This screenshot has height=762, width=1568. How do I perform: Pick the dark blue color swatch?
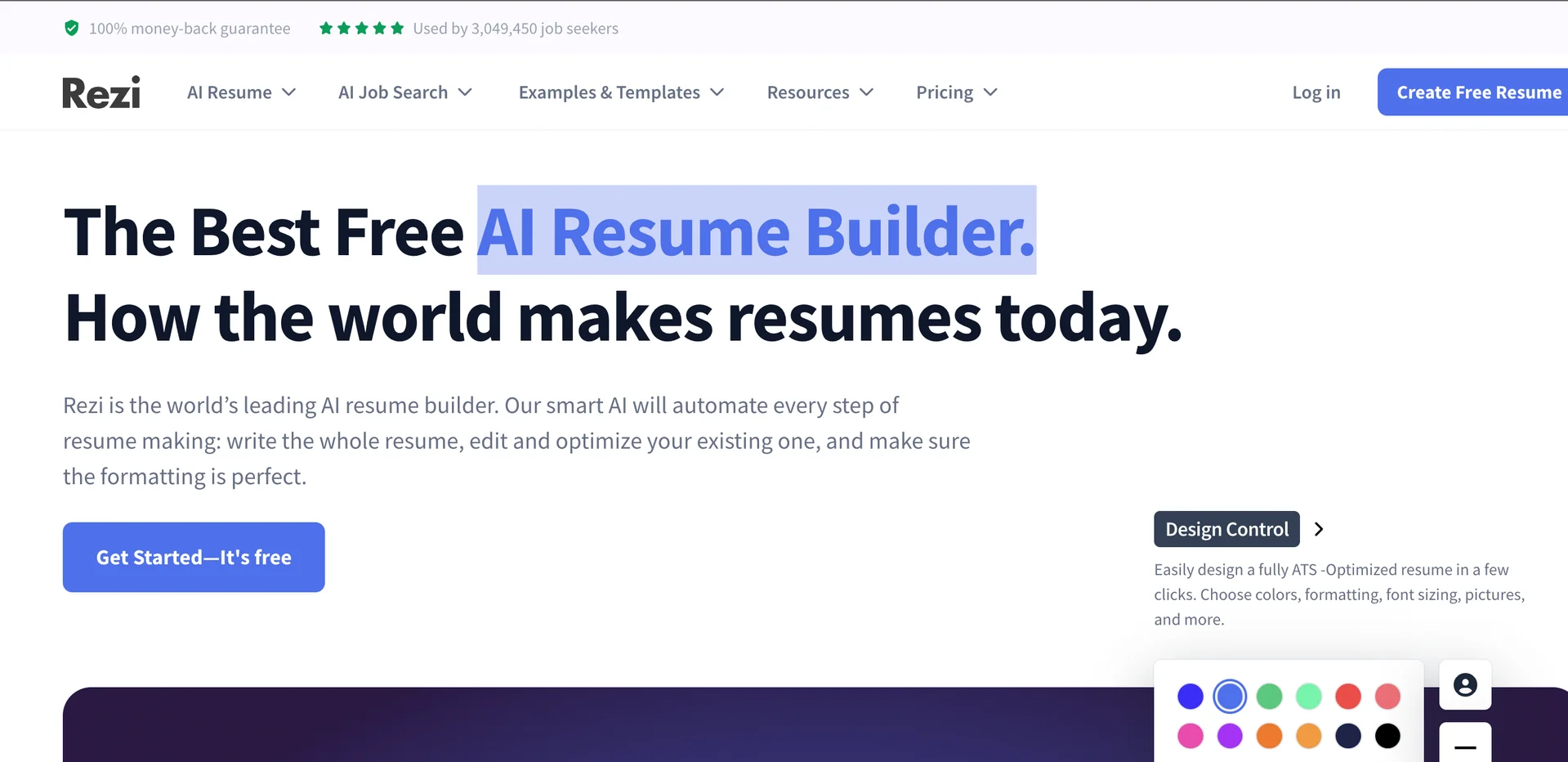(1191, 697)
